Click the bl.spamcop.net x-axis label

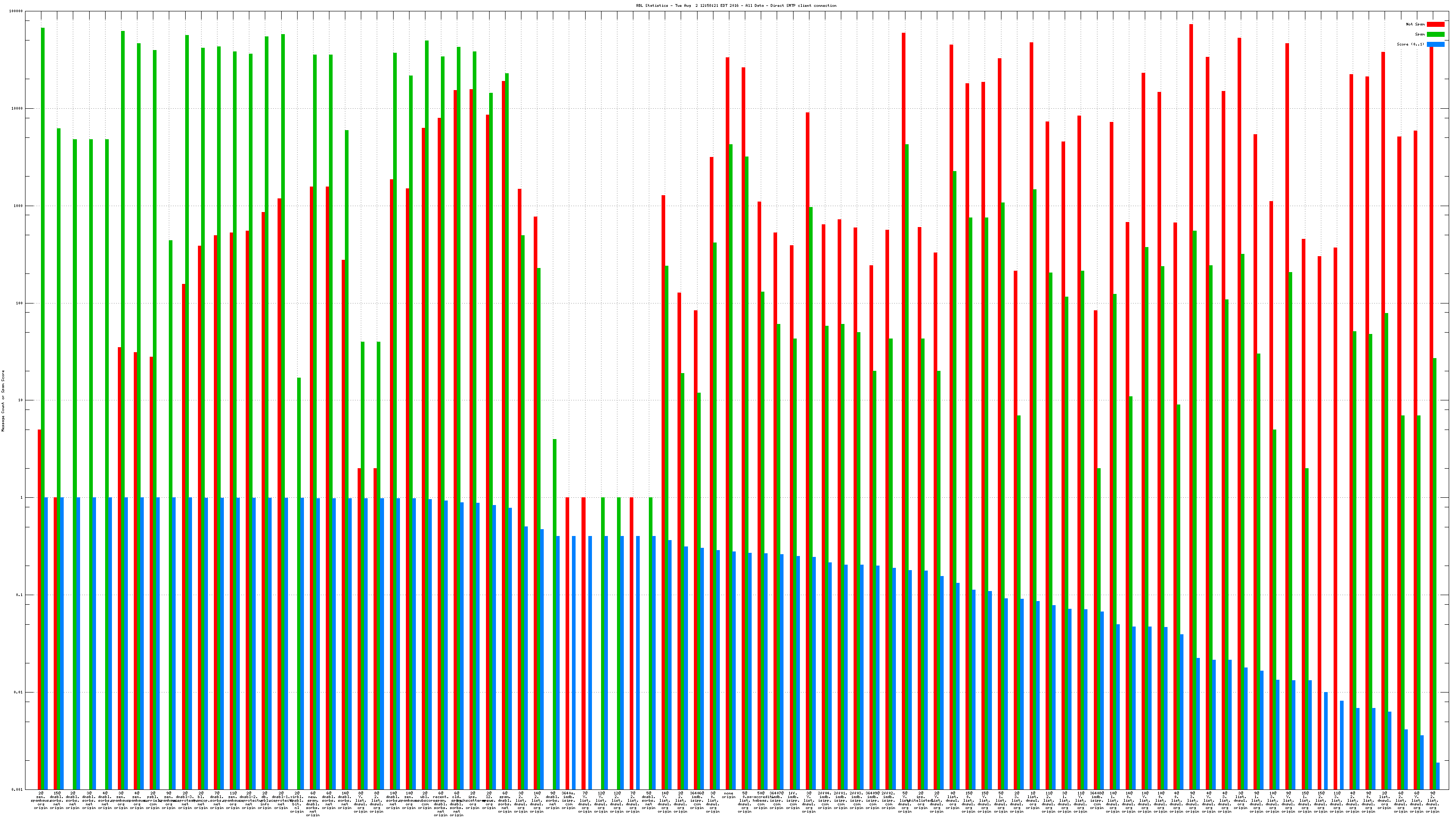(x=201, y=800)
